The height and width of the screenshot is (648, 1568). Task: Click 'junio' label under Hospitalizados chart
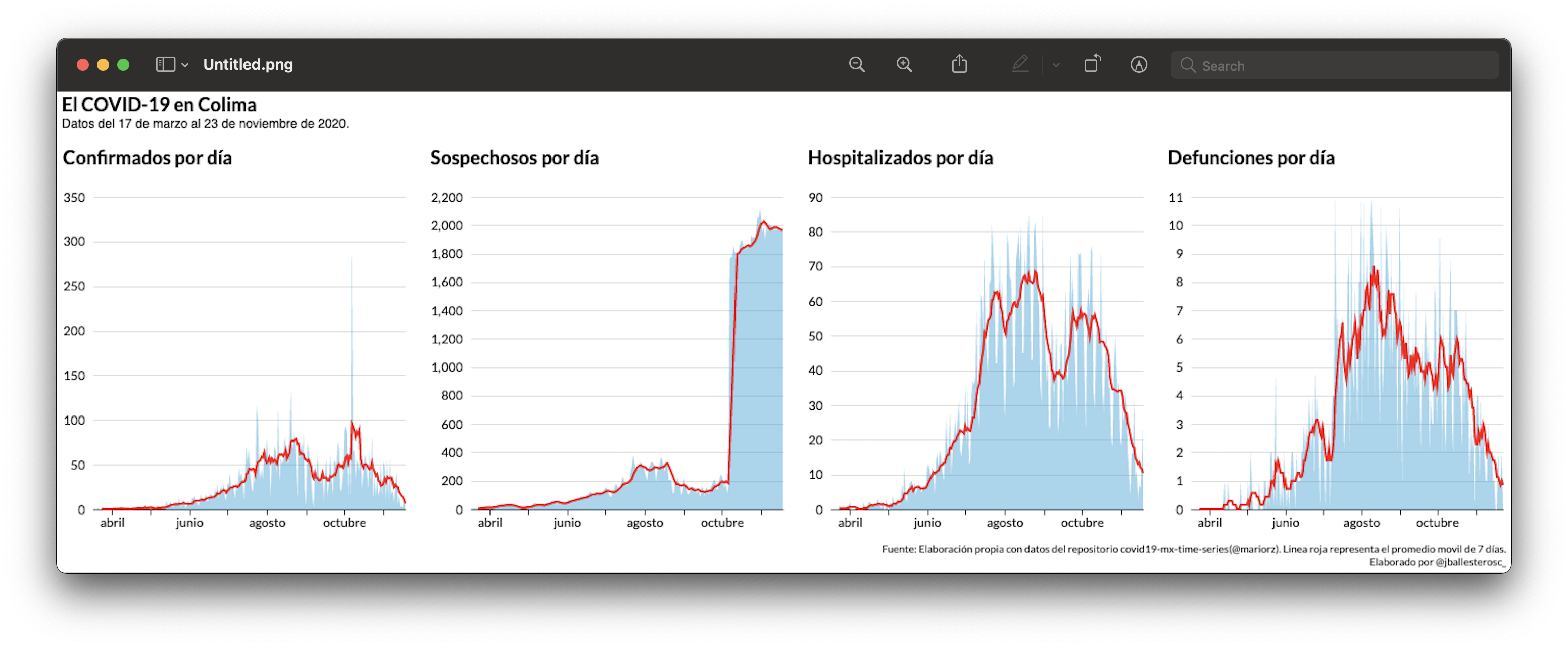[x=927, y=523]
